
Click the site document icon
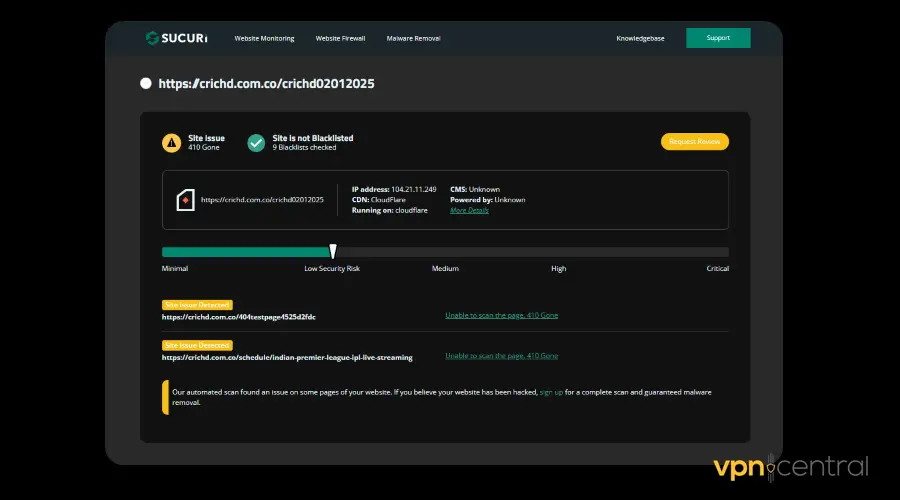point(185,200)
